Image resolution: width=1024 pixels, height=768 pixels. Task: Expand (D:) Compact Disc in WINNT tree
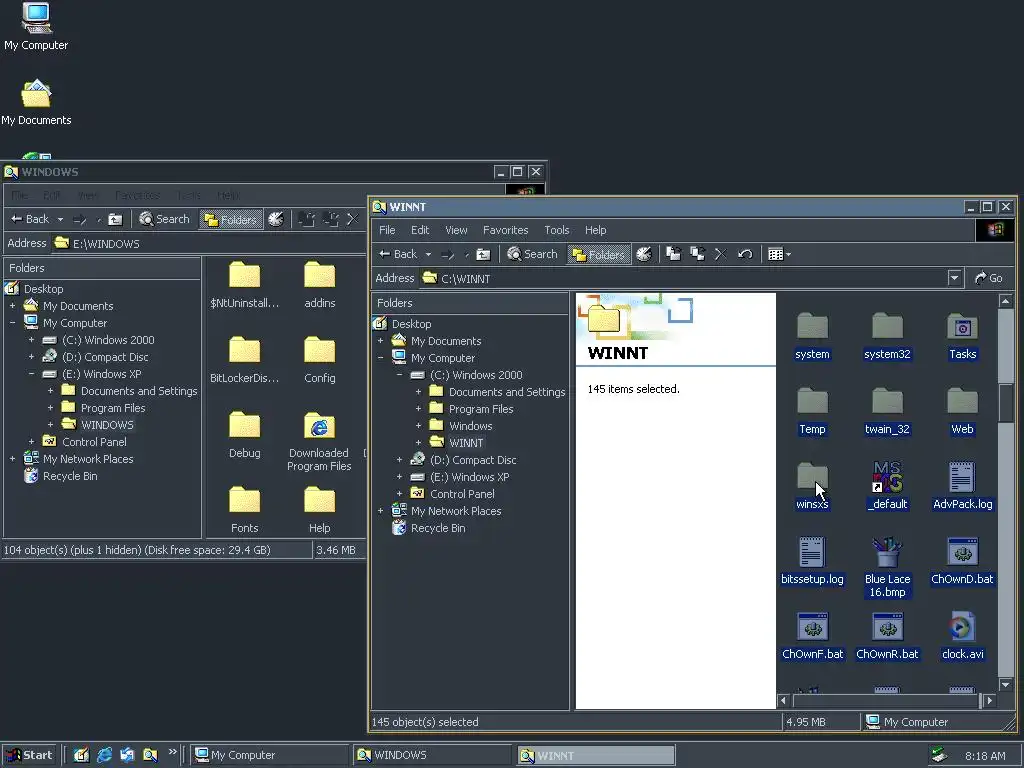coord(399,460)
